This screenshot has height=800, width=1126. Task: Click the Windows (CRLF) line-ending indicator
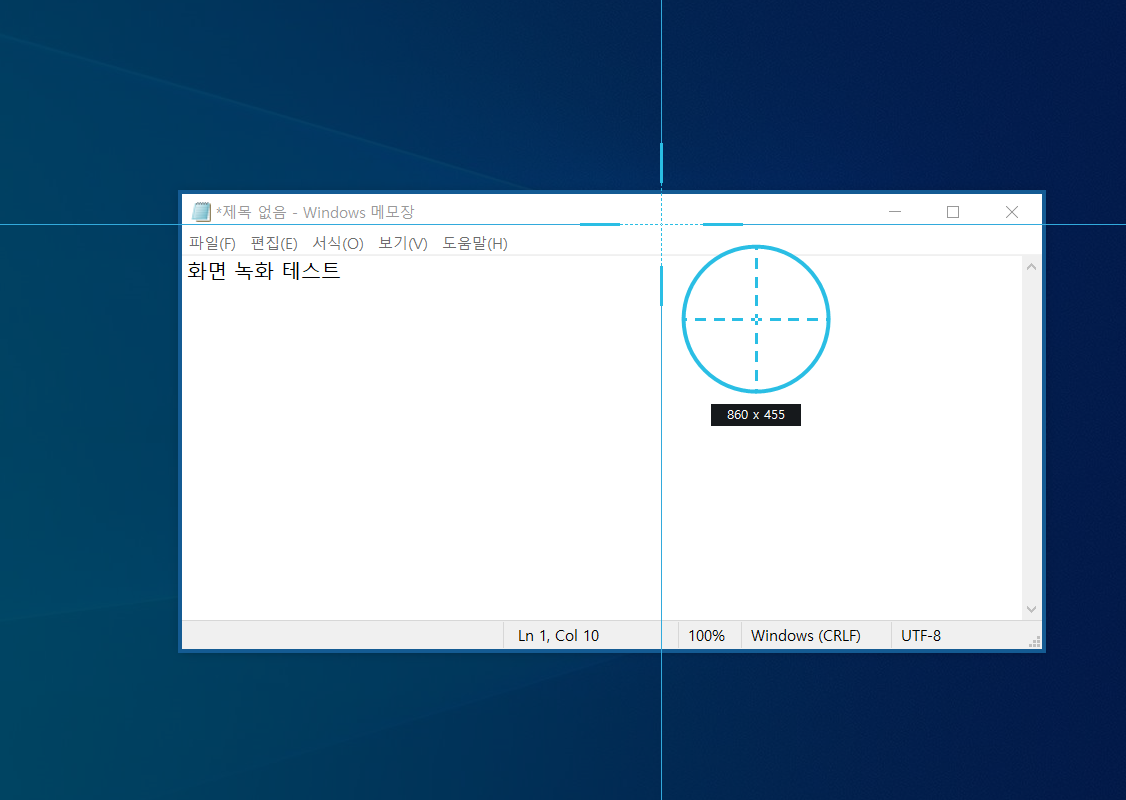click(x=807, y=635)
